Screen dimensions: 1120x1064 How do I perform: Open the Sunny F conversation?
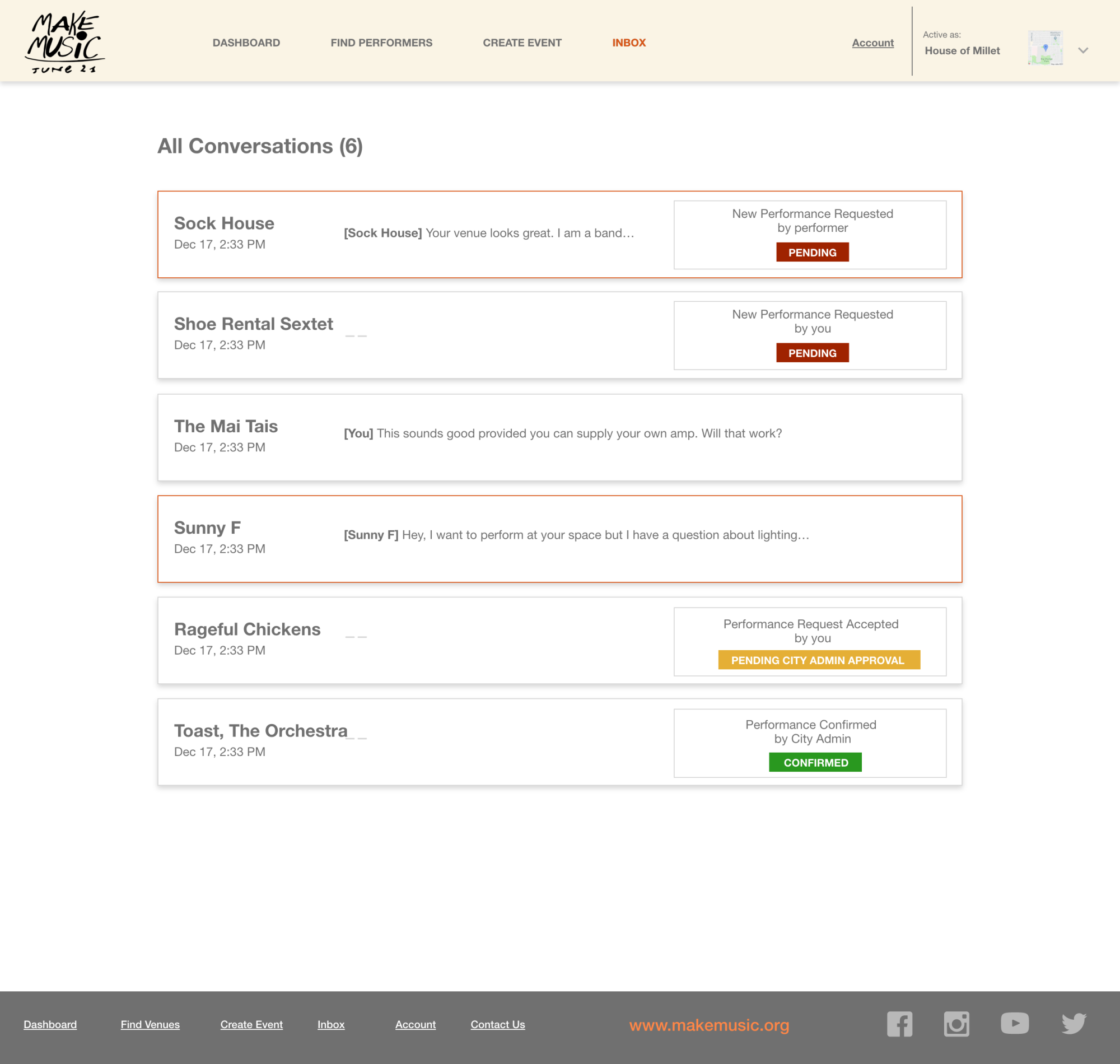[x=559, y=539]
